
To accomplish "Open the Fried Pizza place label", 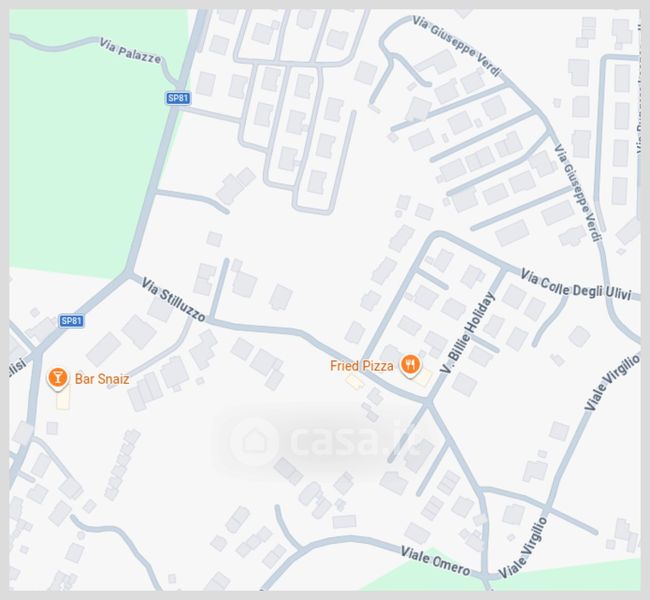I will click(361, 366).
